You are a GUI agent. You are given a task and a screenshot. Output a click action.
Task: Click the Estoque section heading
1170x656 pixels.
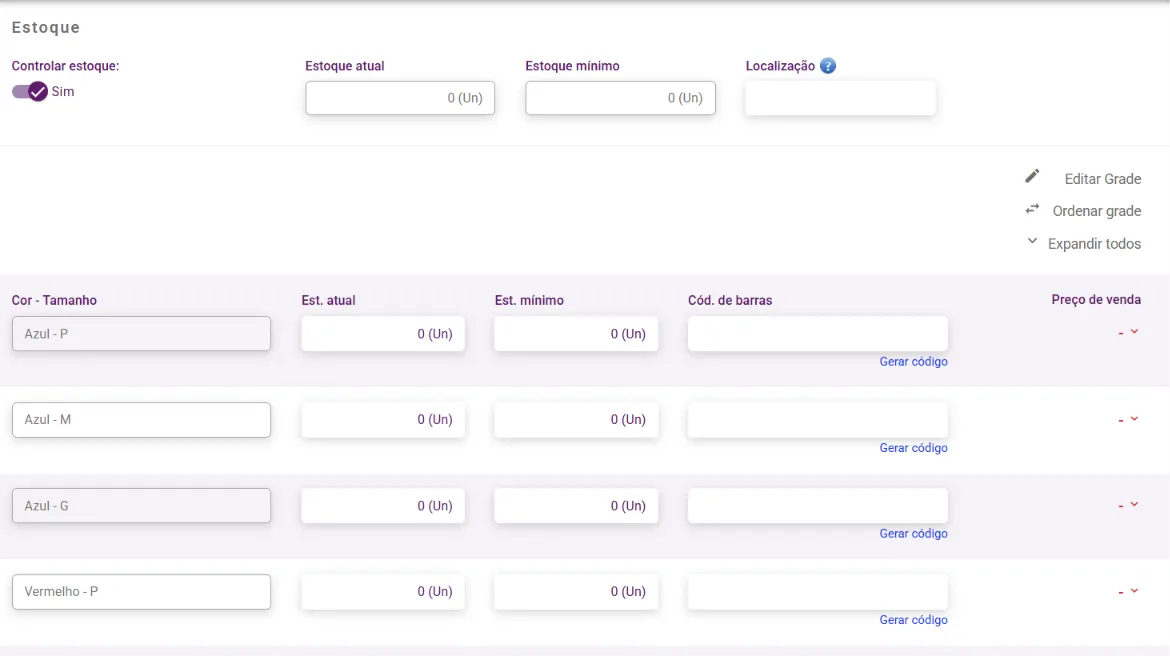pyautogui.click(x=46, y=28)
